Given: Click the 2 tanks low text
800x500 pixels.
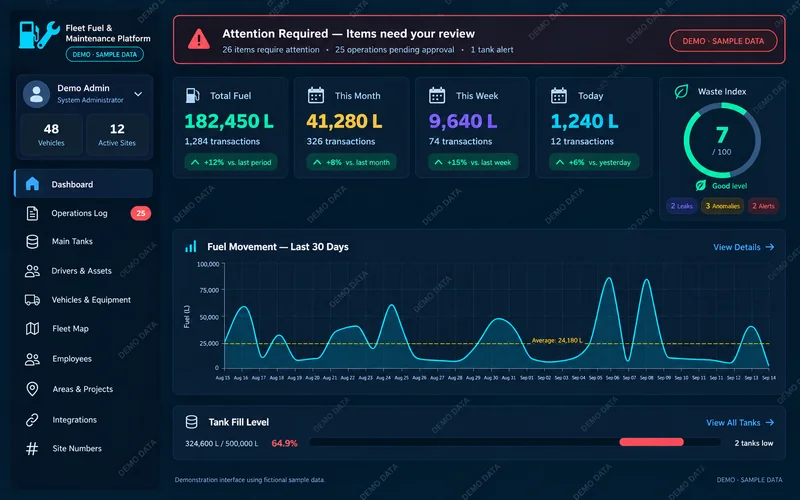Looking at the screenshot, I should coord(754,443).
